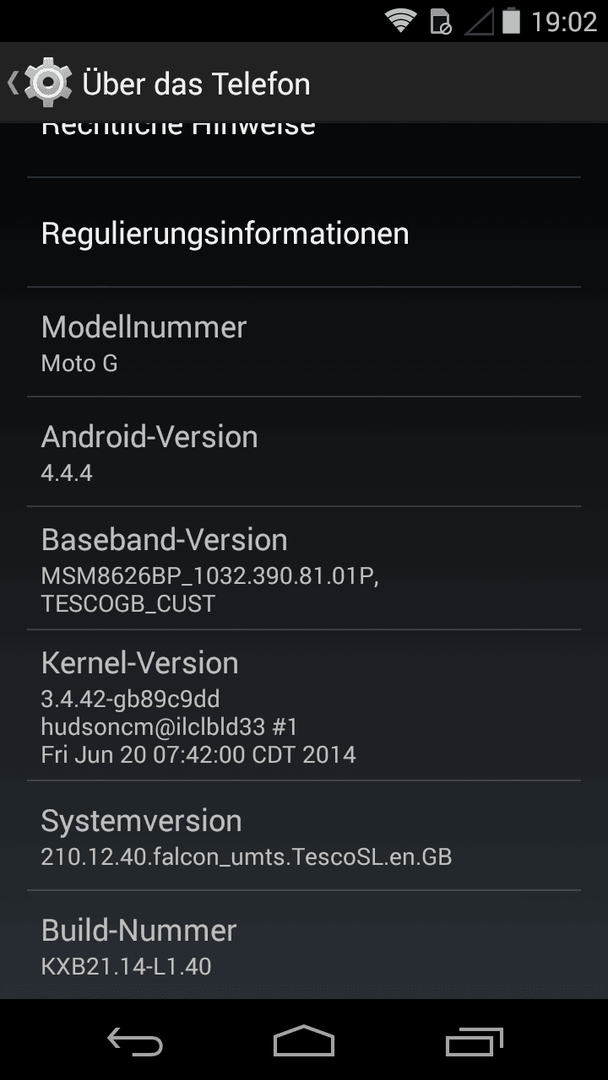Tap the Android back navigation button
The image size is (608, 1080).
point(135,1041)
